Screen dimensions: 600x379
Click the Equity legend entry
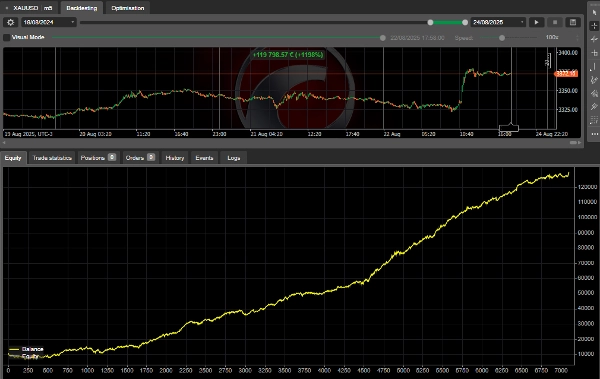[23, 356]
